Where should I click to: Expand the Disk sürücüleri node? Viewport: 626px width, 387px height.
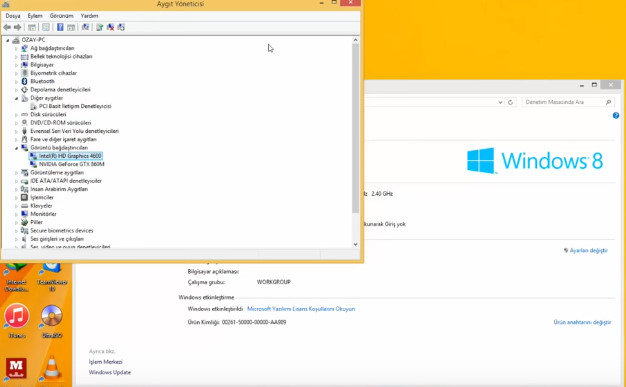(x=16, y=115)
